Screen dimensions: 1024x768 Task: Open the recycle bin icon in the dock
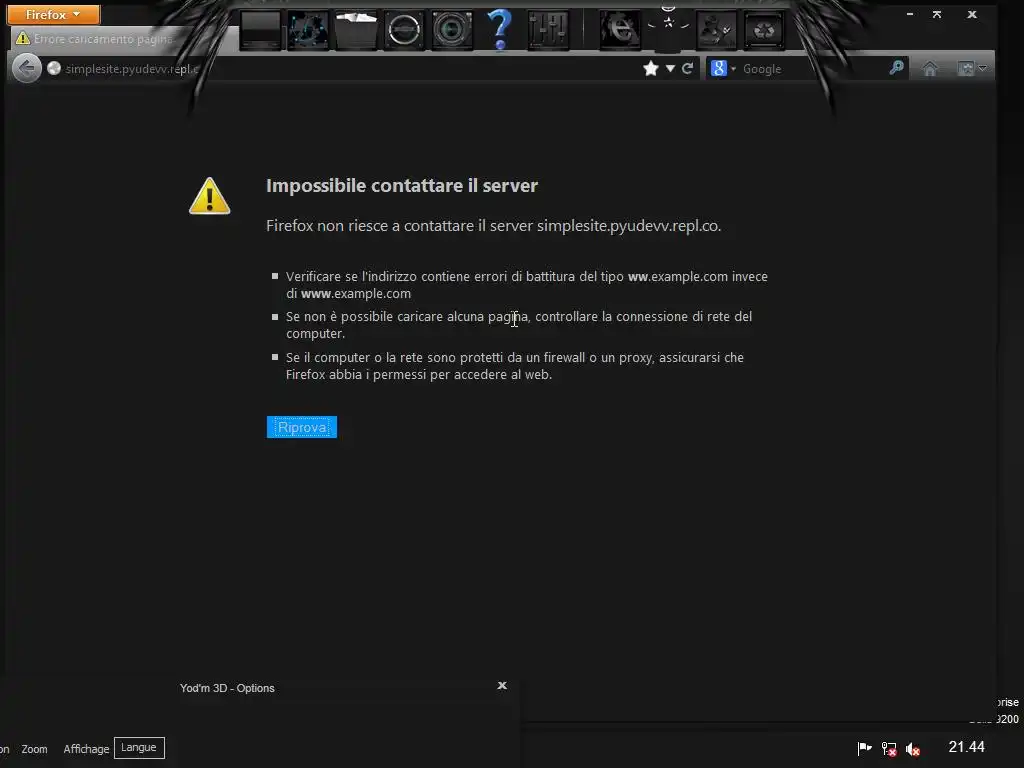pyautogui.click(x=764, y=29)
